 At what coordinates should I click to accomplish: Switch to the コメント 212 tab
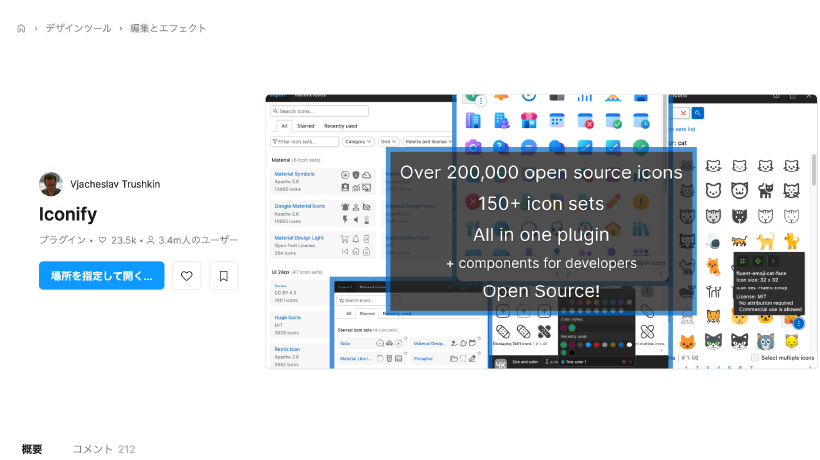104,449
